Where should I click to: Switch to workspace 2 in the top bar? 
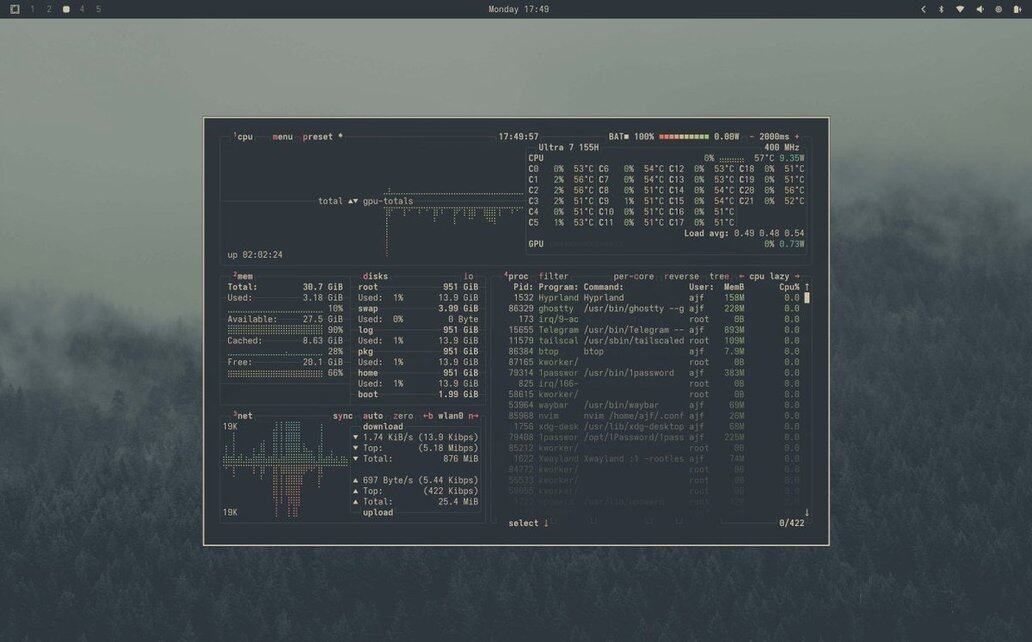(x=48, y=9)
